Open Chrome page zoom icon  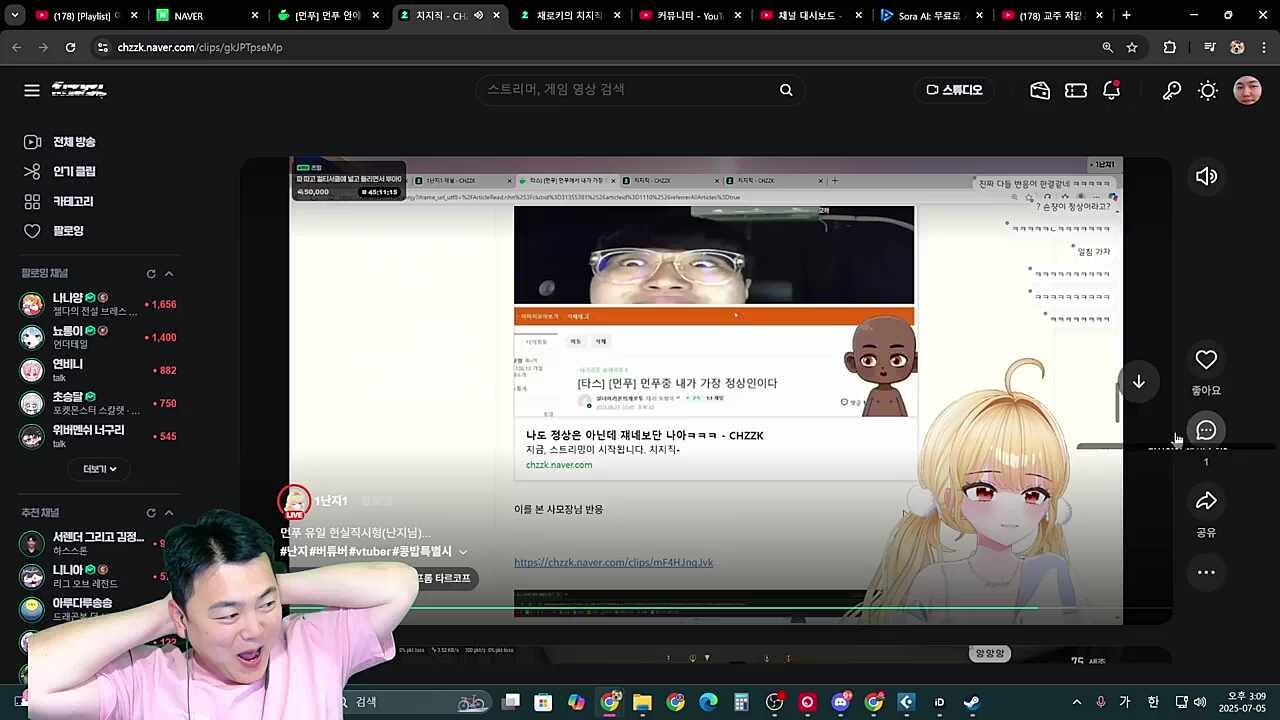pyautogui.click(x=1107, y=47)
